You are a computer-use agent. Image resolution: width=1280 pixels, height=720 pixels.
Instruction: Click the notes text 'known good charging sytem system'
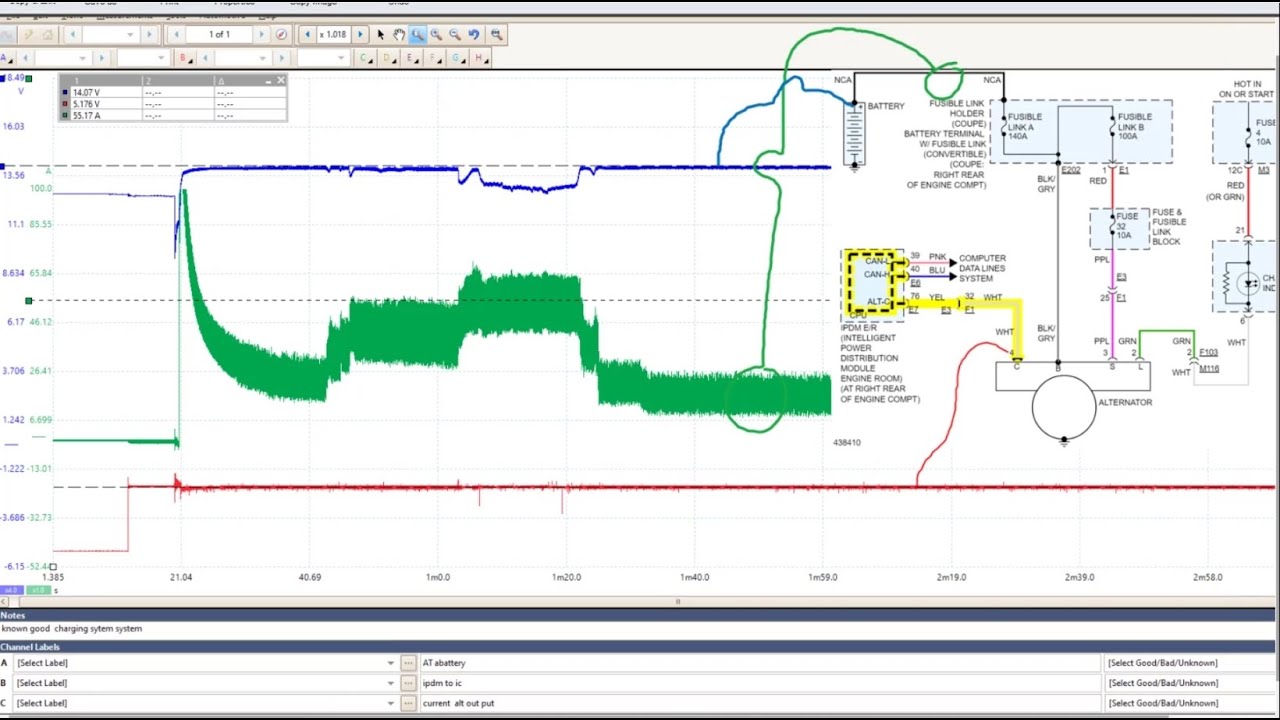[x=72, y=629]
